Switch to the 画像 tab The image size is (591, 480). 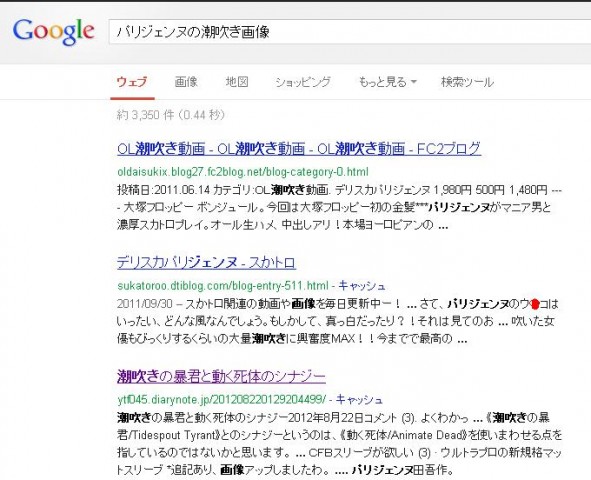coord(186,82)
